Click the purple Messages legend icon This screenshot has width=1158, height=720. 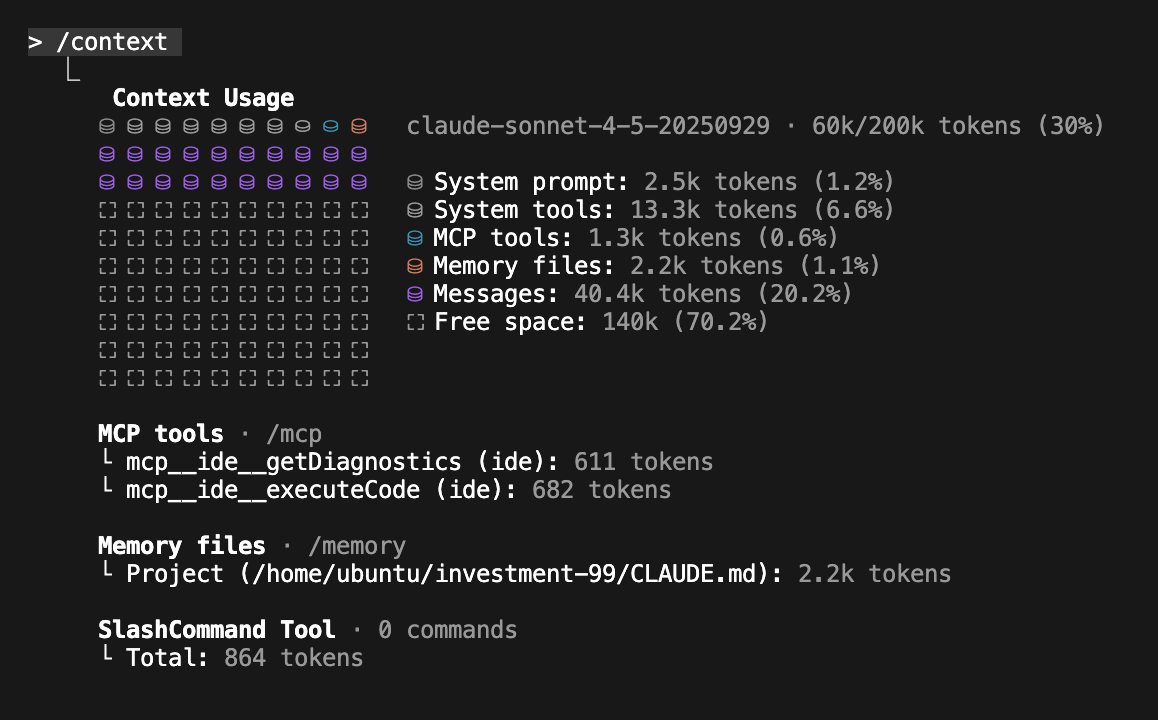point(415,295)
